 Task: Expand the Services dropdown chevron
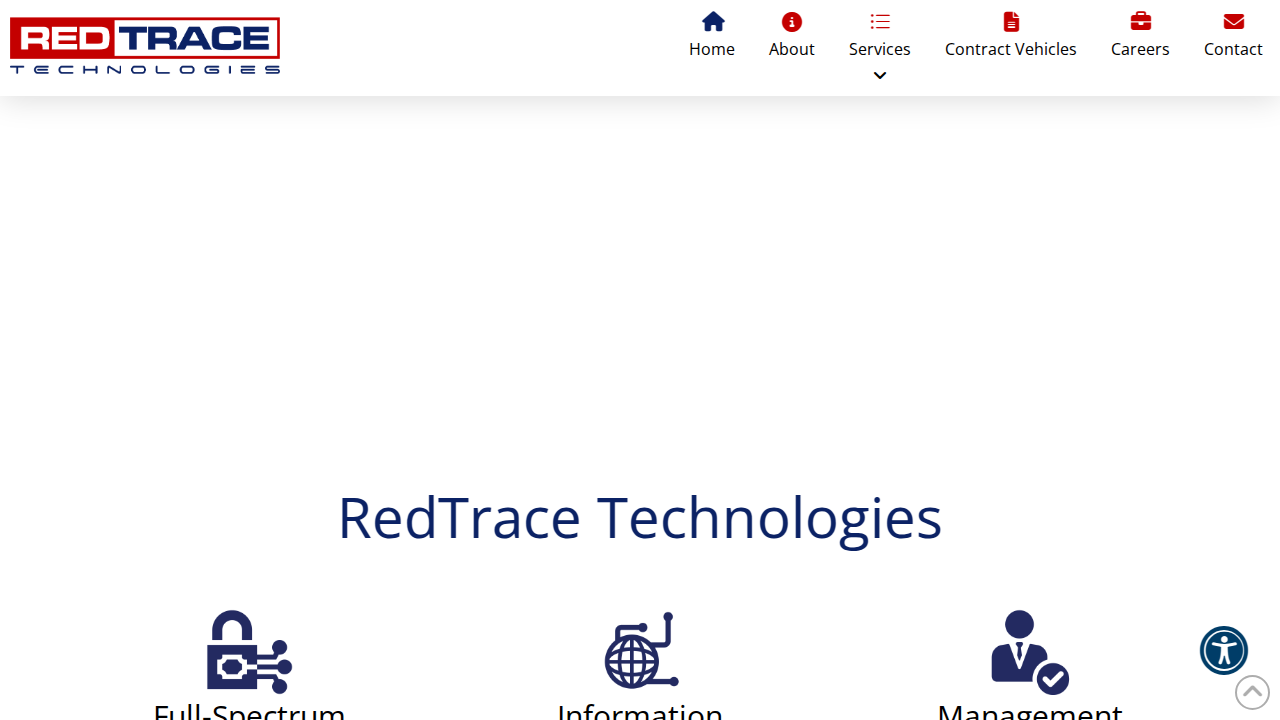[880, 76]
